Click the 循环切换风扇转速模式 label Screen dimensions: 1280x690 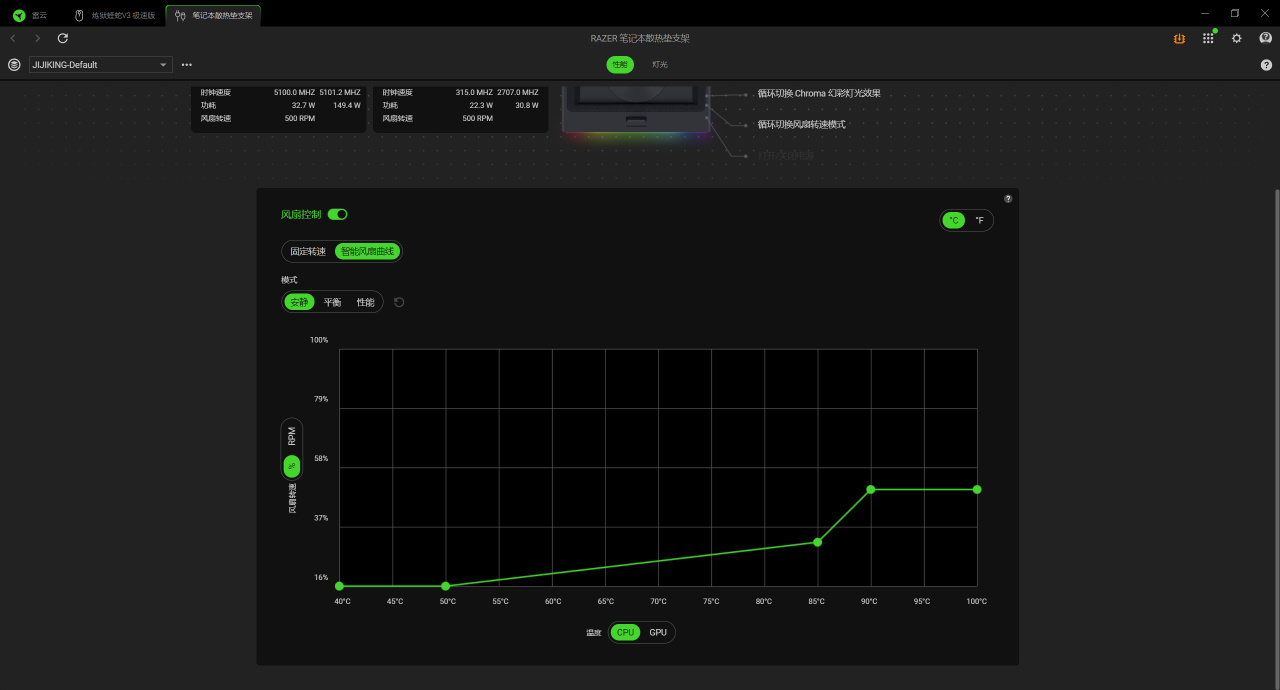[801, 124]
